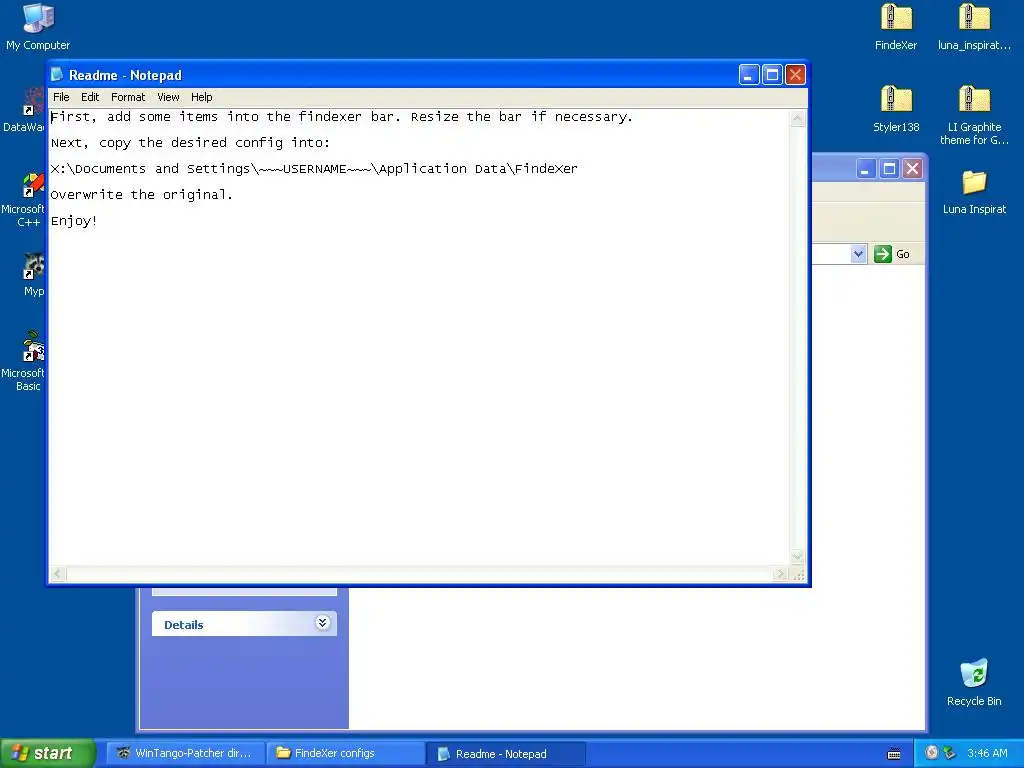The width and height of the screenshot is (1024, 768).
Task: Click the line starting 'Next, copy the desired'
Action: 190,142
